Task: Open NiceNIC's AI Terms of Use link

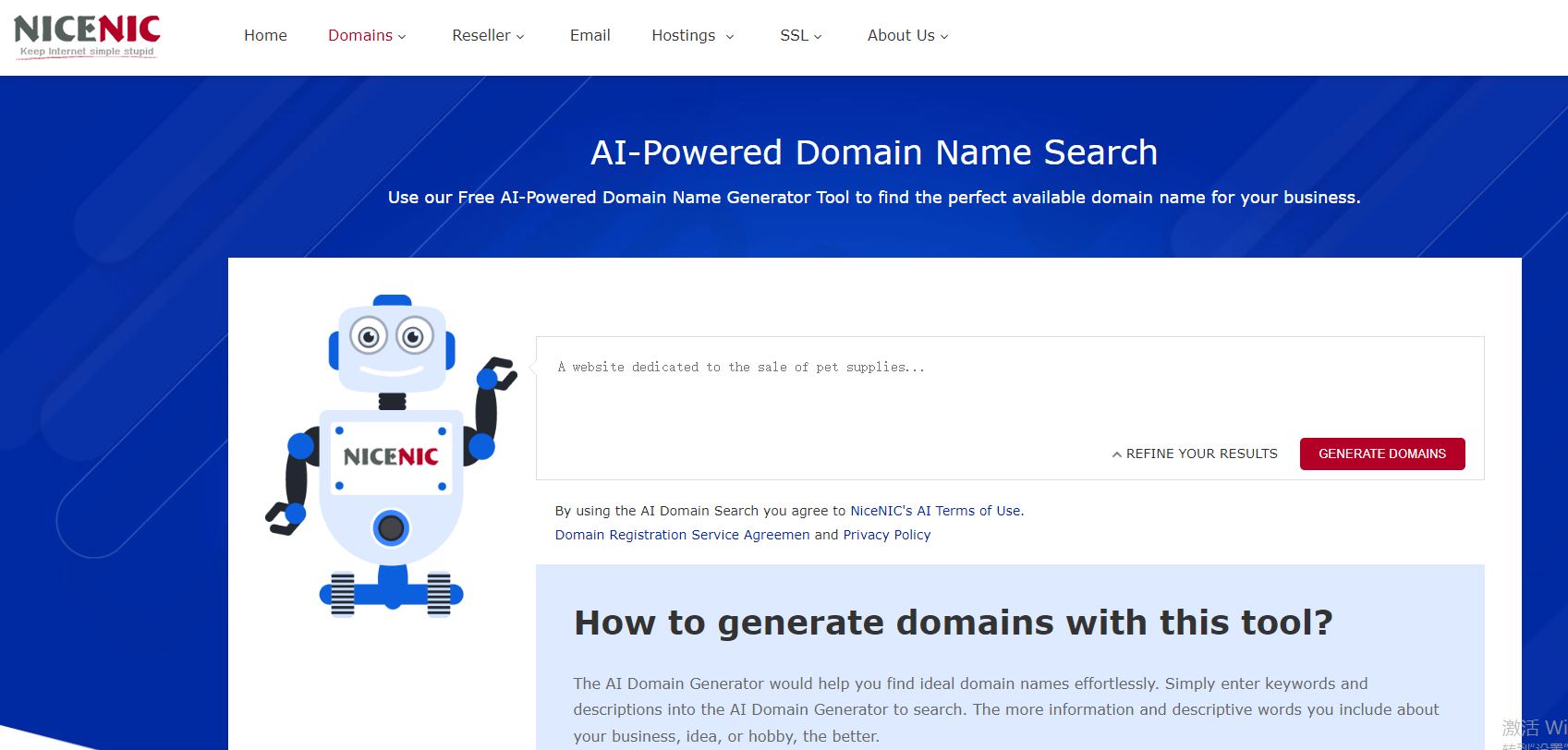Action: tap(935, 511)
